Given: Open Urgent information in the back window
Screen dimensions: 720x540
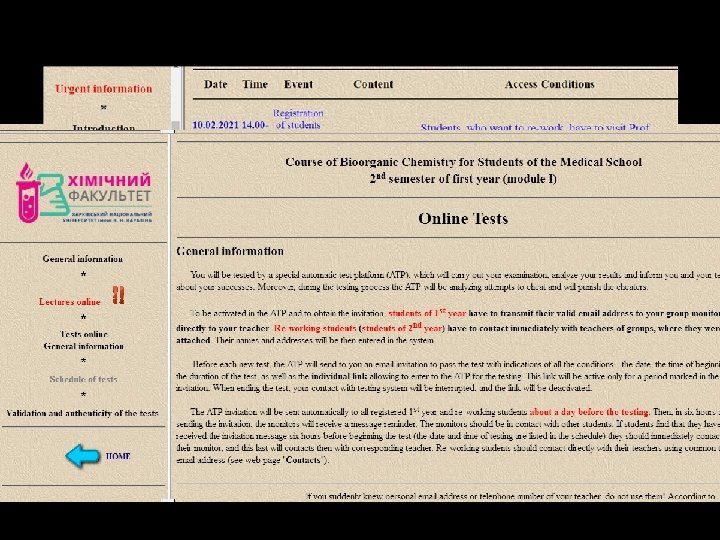Looking at the screenshot, I should tap(104, 89).
